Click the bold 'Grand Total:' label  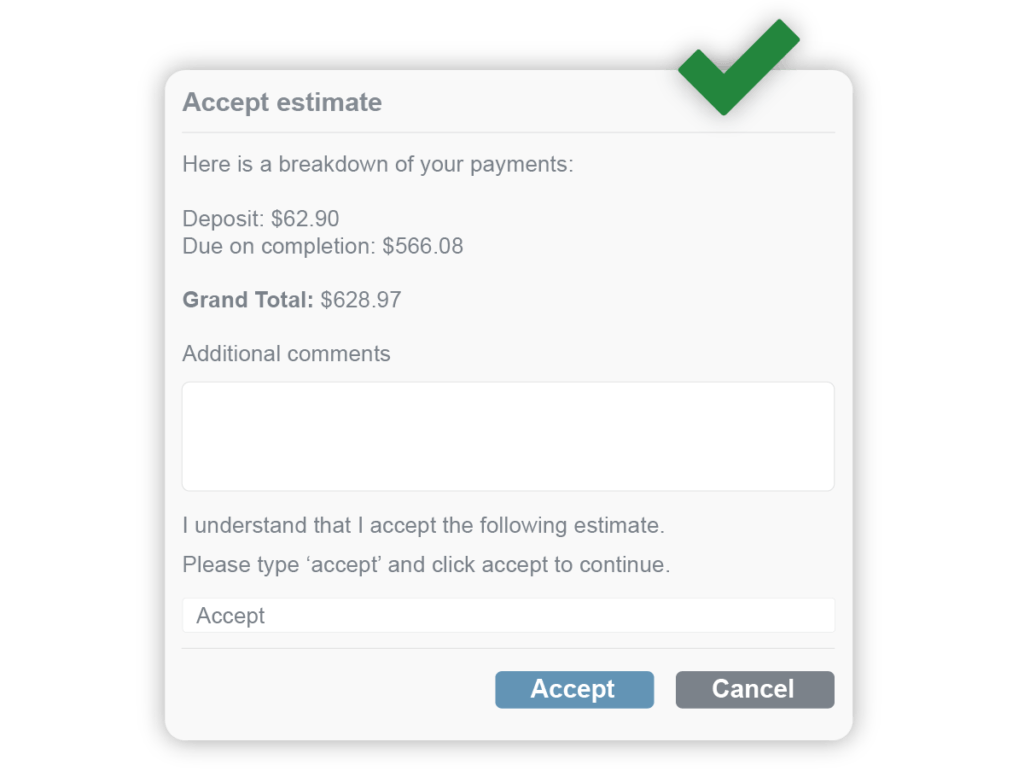(x=248, y=299)
